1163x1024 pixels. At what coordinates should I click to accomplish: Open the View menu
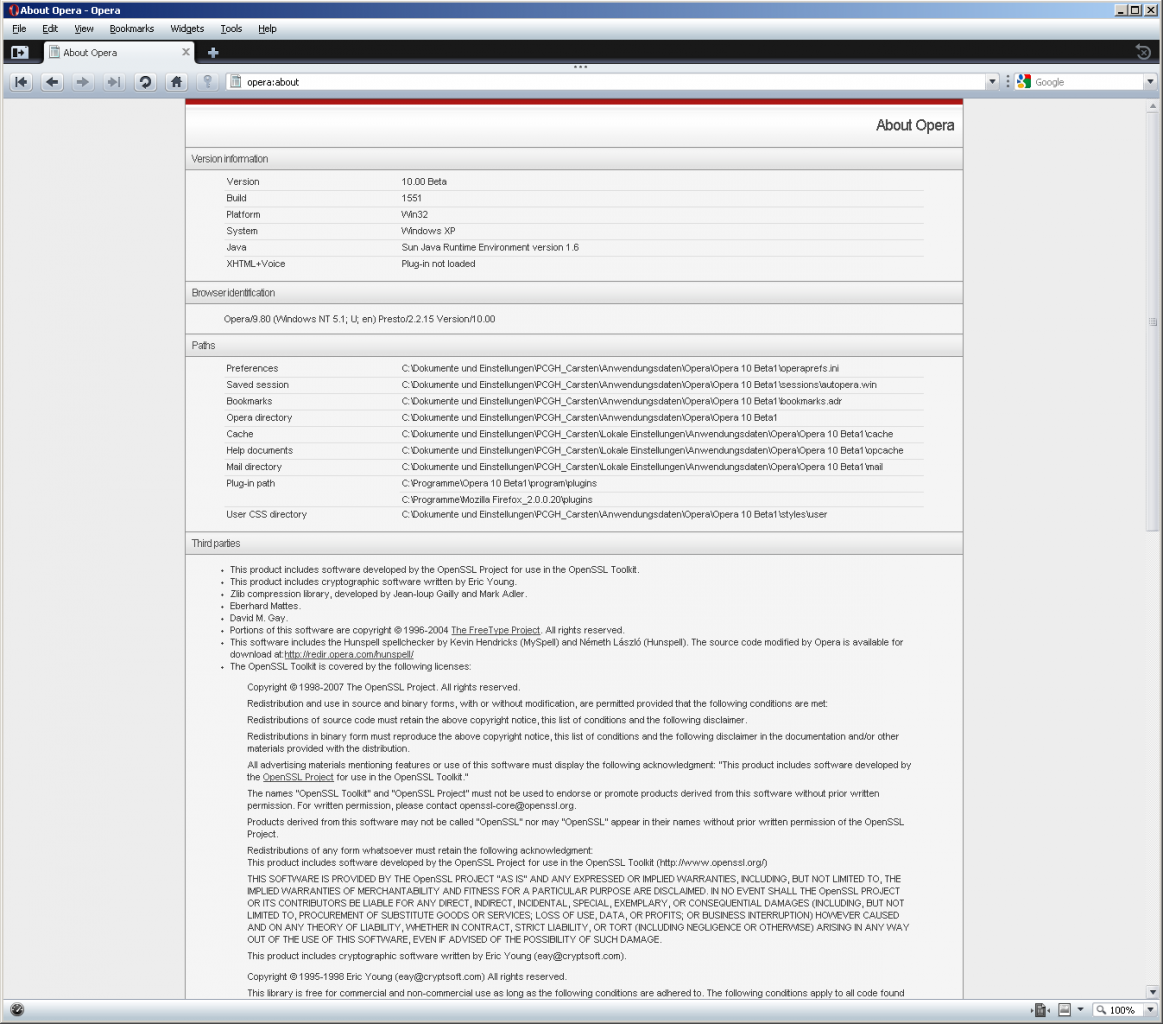click(84, 29)
